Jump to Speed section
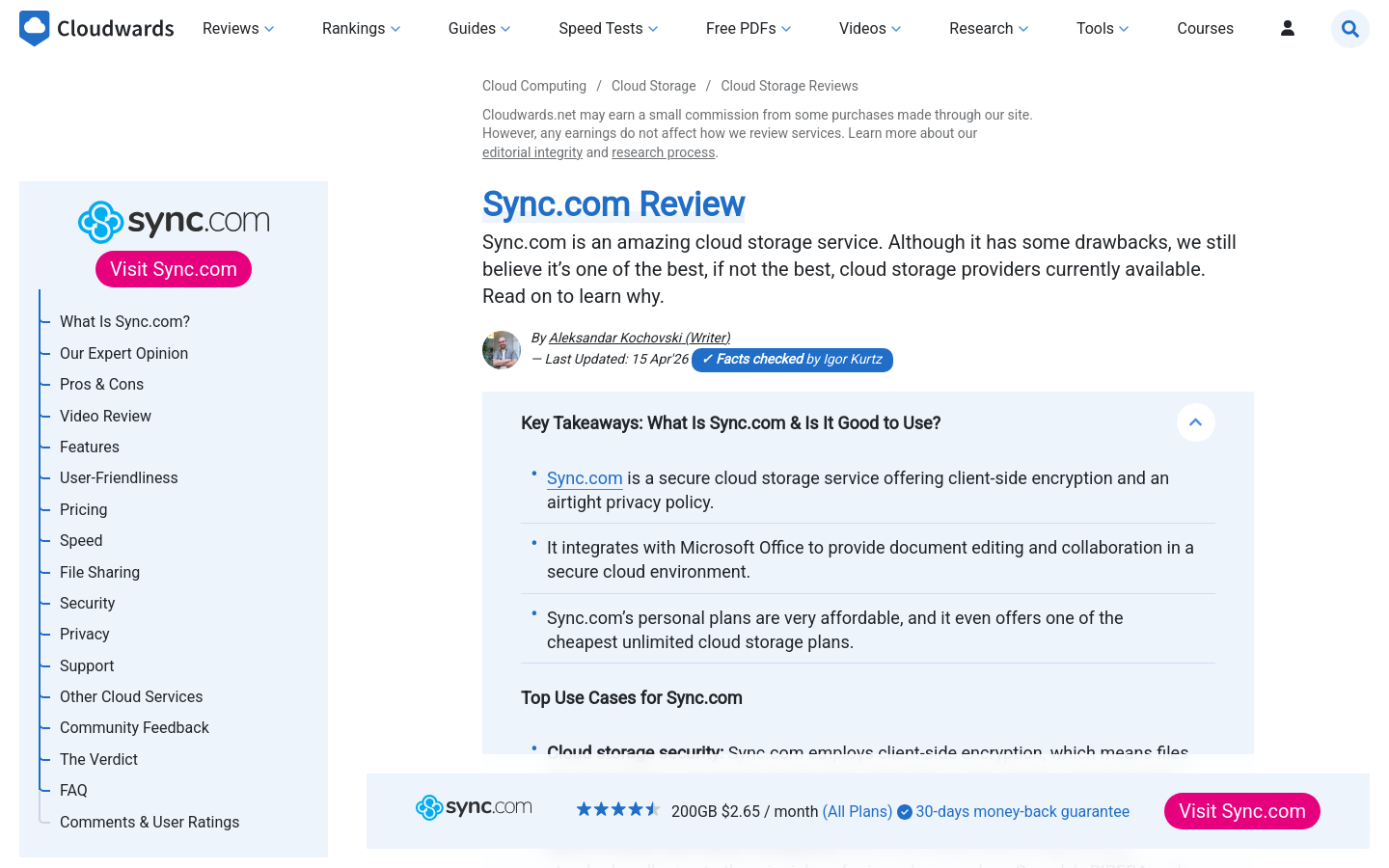This screenshot has height=868, width=1389. tap(81, 540)
